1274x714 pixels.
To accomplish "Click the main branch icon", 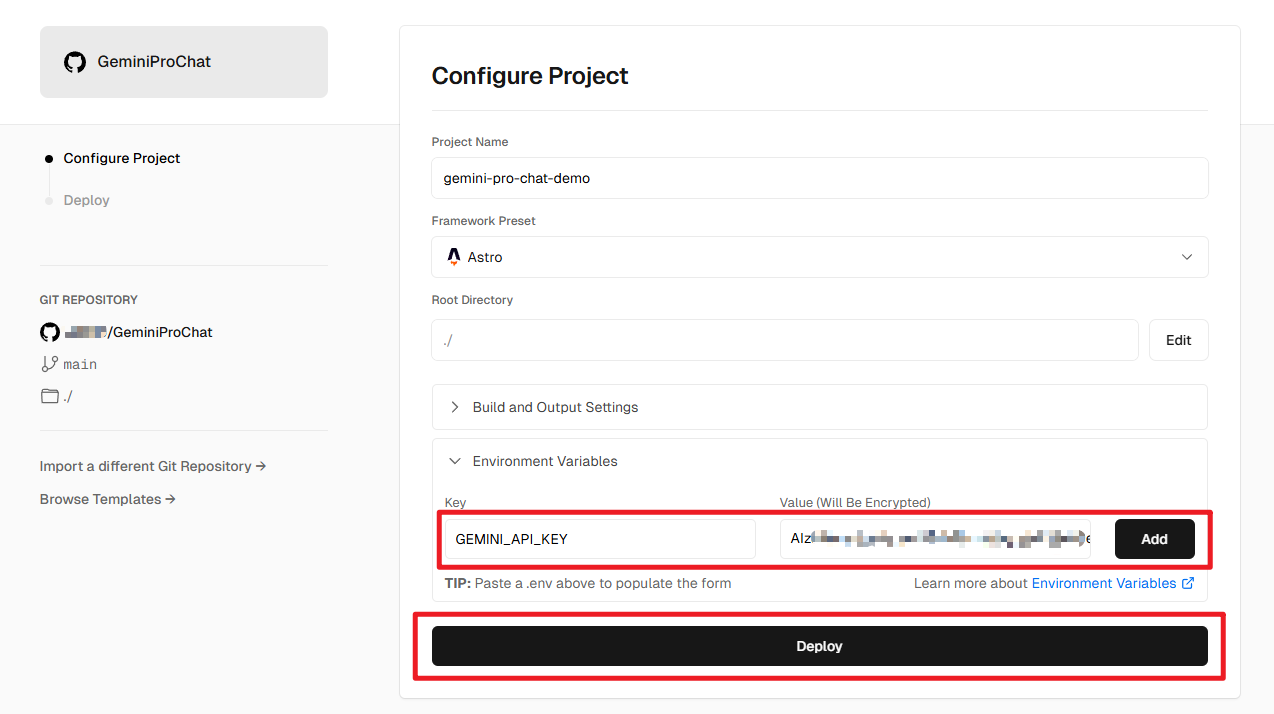I will pos(49,364).
